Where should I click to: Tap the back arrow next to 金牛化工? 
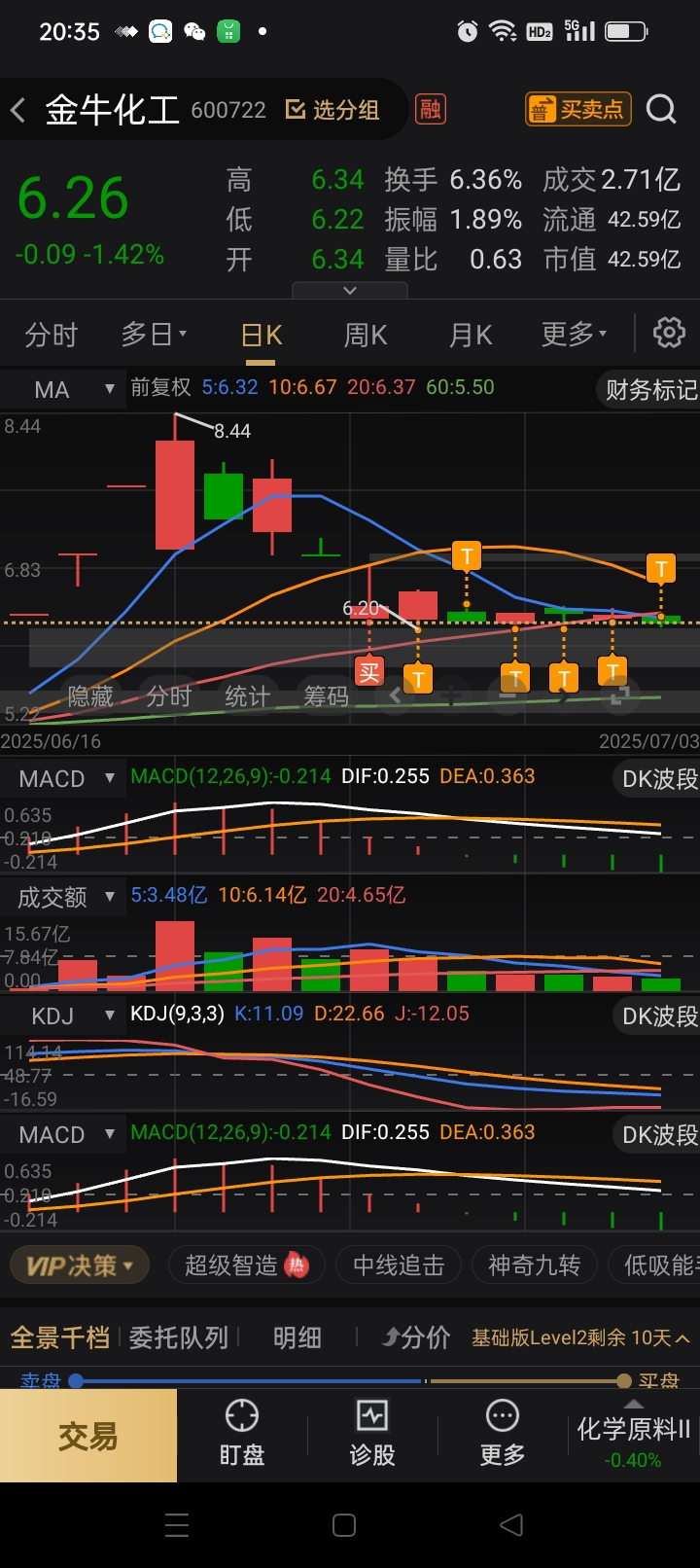pyautogui.click(x=18, y=110)
